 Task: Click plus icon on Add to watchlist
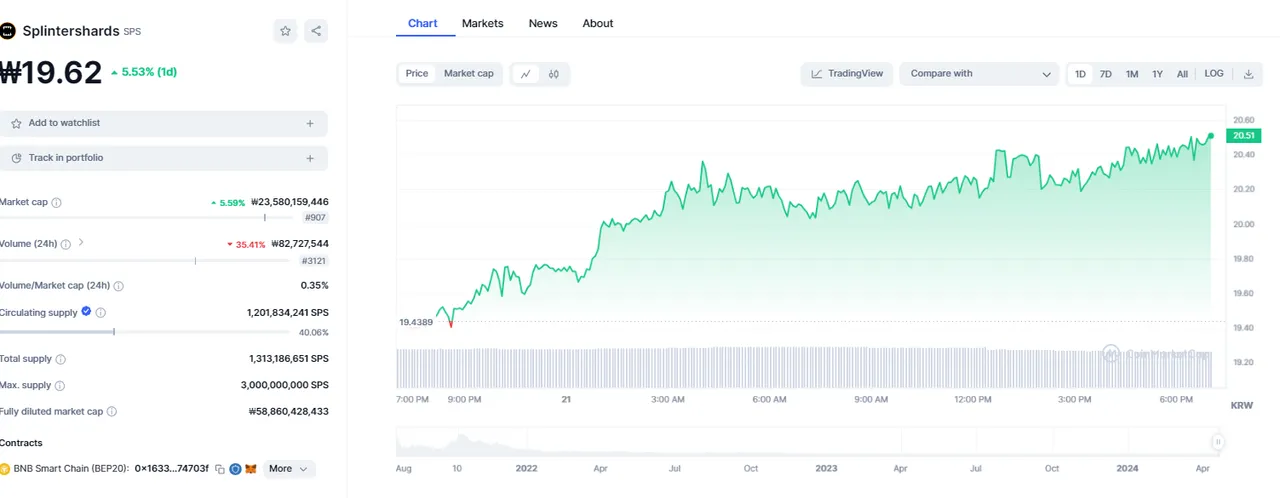click(x=310, y=124)
